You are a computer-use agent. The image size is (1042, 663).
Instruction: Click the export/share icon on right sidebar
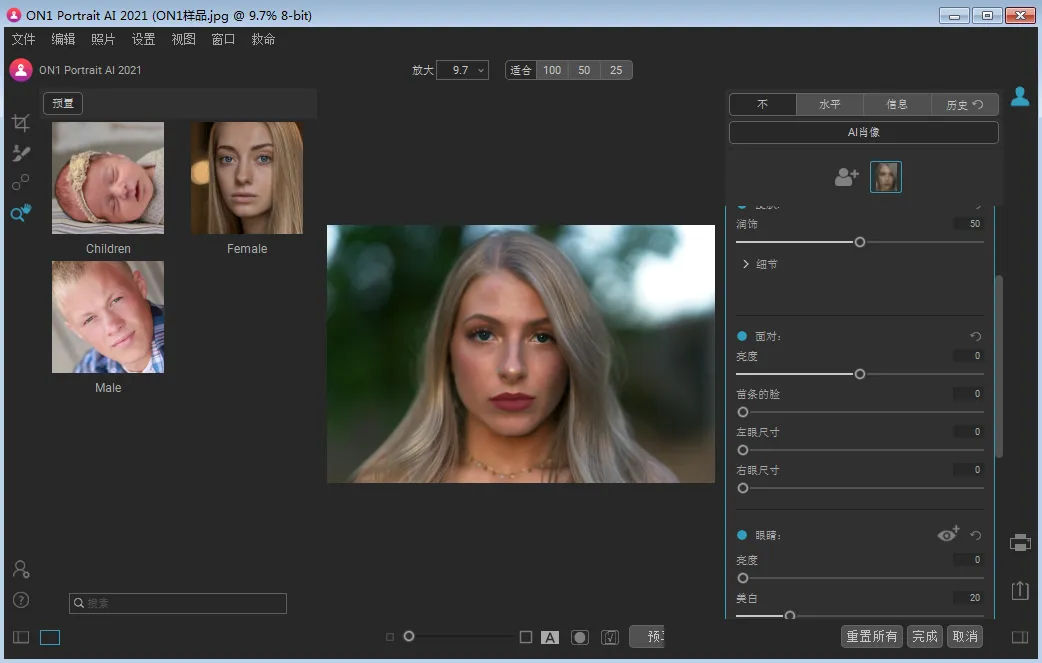[x=1019, y=590]
